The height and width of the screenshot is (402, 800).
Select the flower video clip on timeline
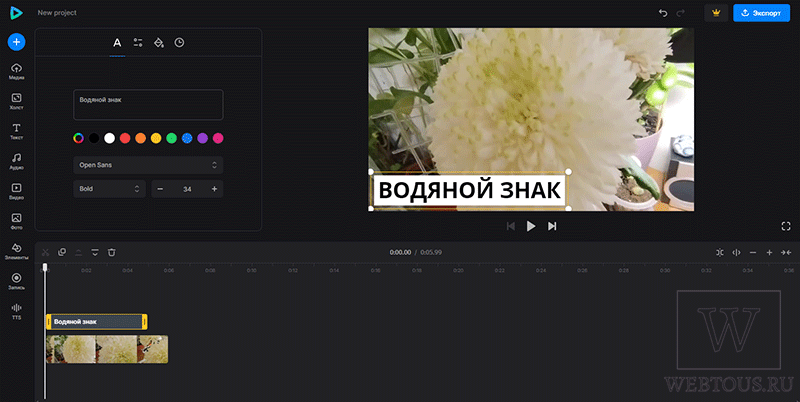pyautogui.click(x=107, y=349)
